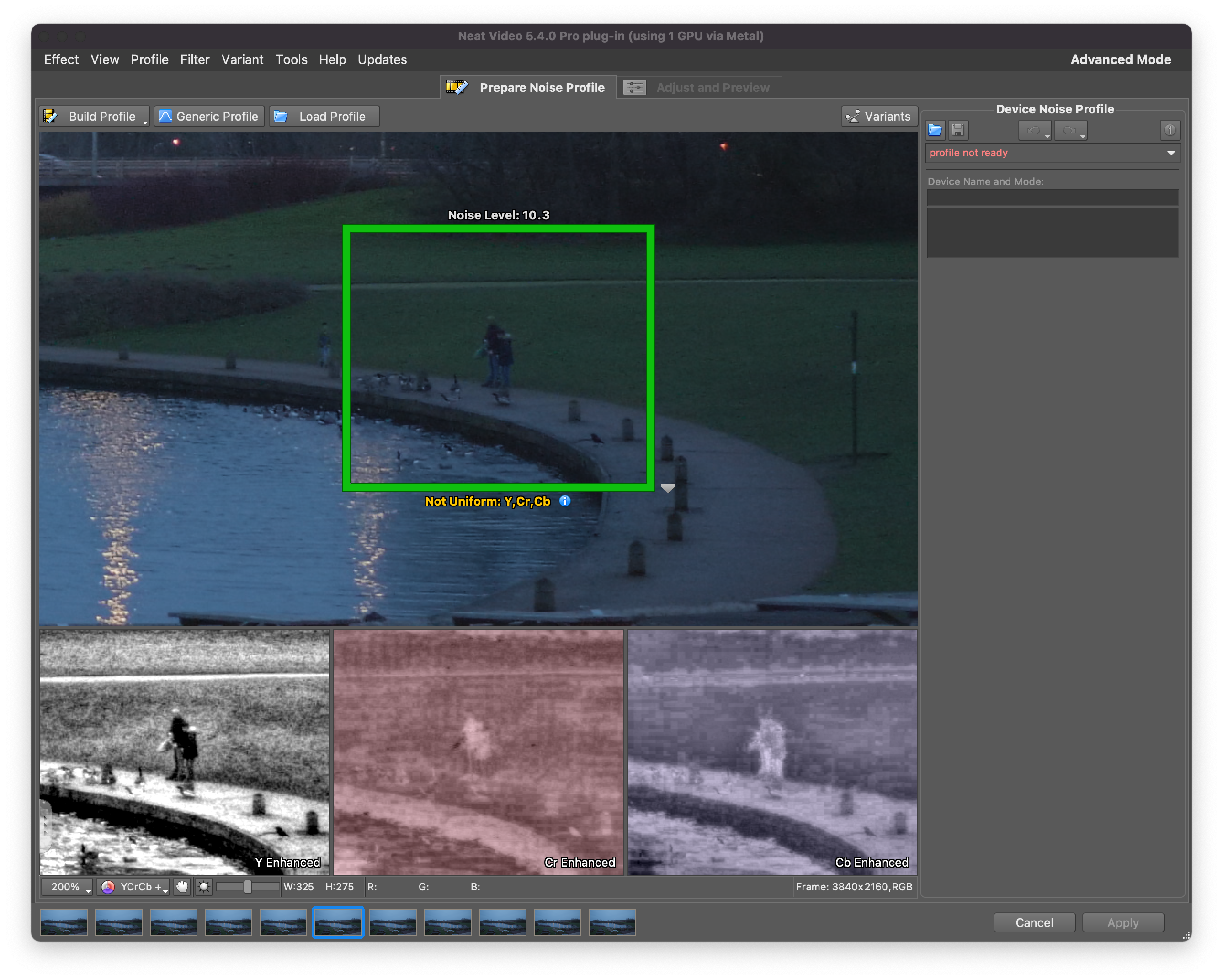Open the selection area dropdown triangle
Viewport: 1223px width, 980px height.
point(668,488)
